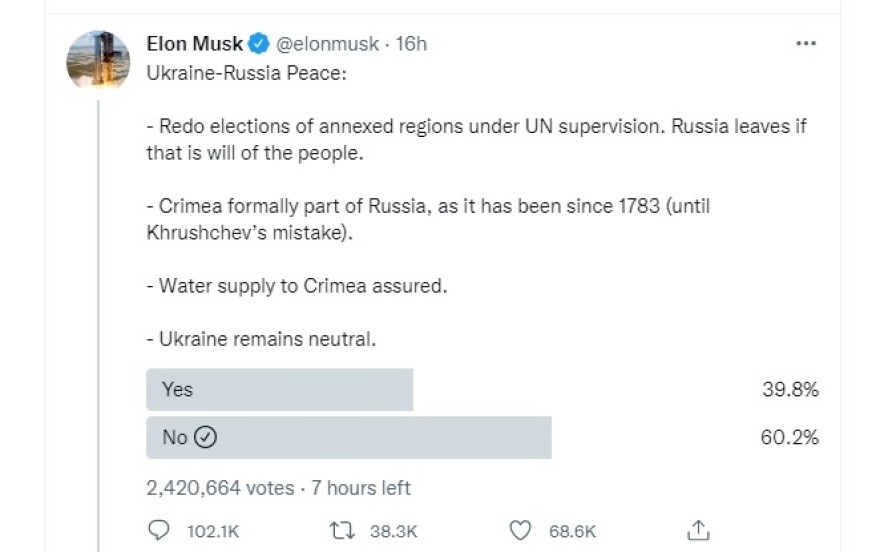
Task: Retweet the post using the arrows icon
Action: click(340, 530)
